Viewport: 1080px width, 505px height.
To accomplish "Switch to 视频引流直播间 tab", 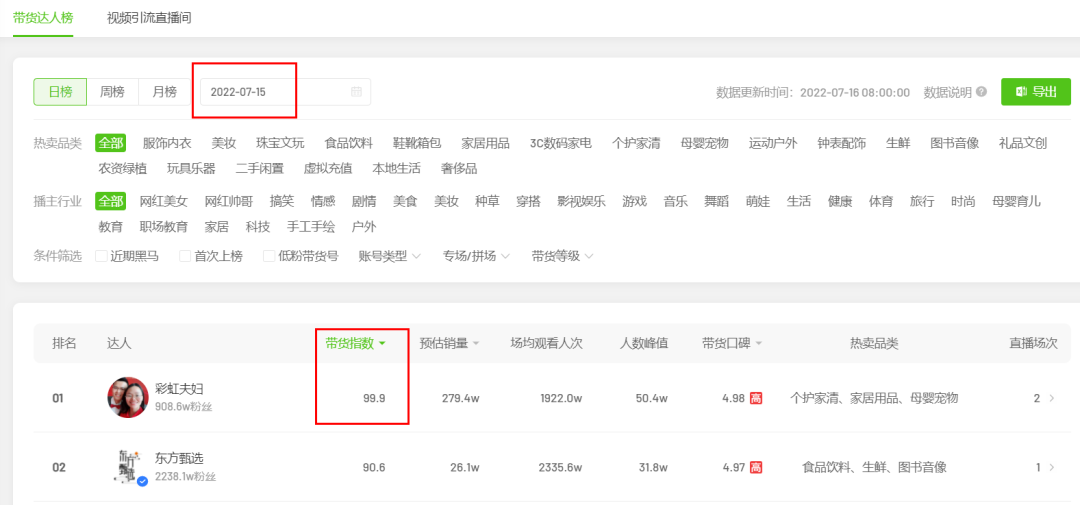I will point(149,18).
